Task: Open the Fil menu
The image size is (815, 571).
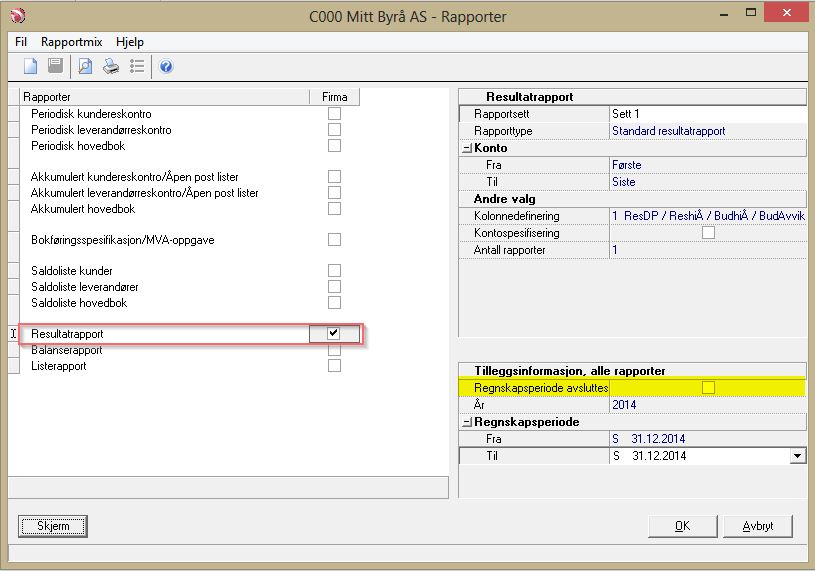Action: coord(21,42)
